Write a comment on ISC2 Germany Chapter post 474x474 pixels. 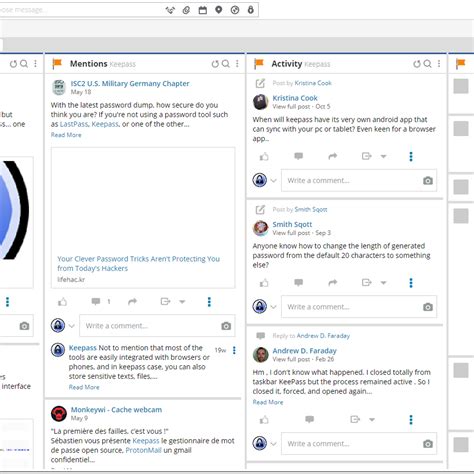point(157,326)
